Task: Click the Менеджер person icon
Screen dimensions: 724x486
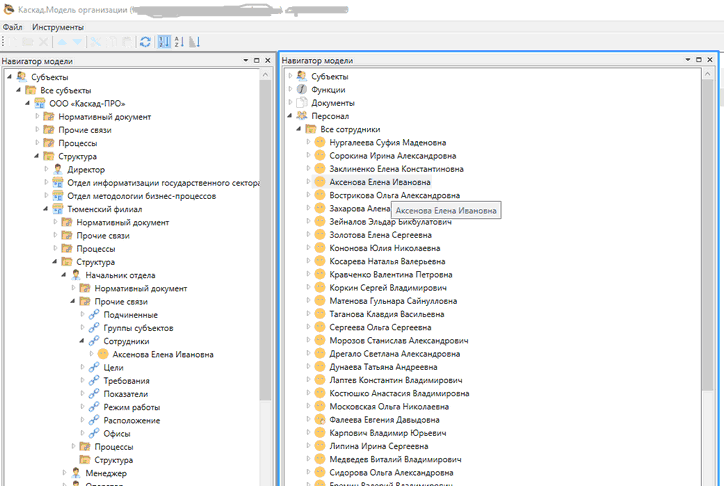Action: coord(76,473)
